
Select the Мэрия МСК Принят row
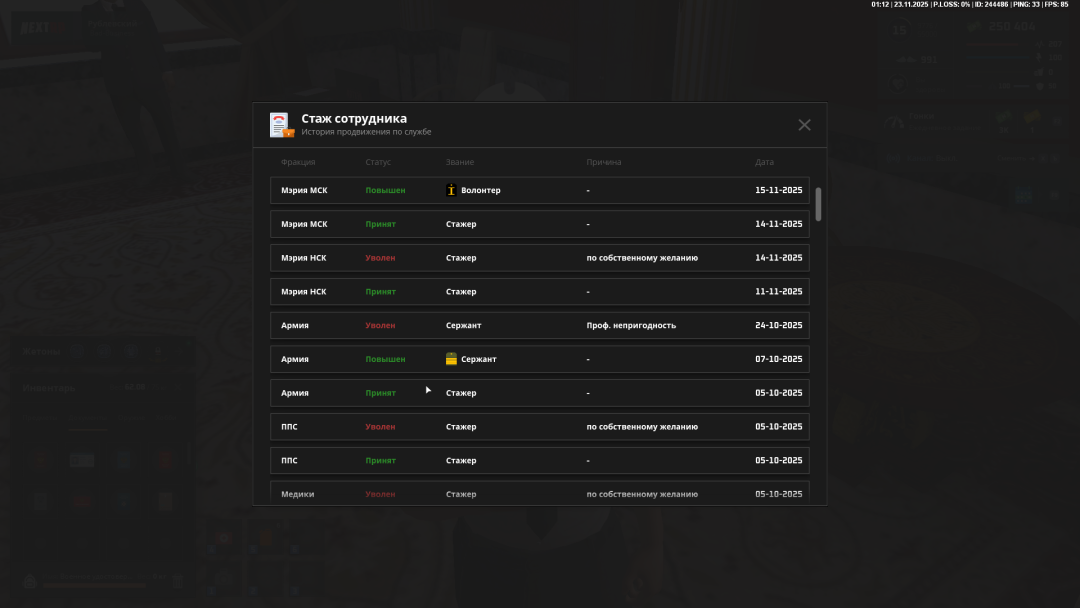(x=539, y=224)
